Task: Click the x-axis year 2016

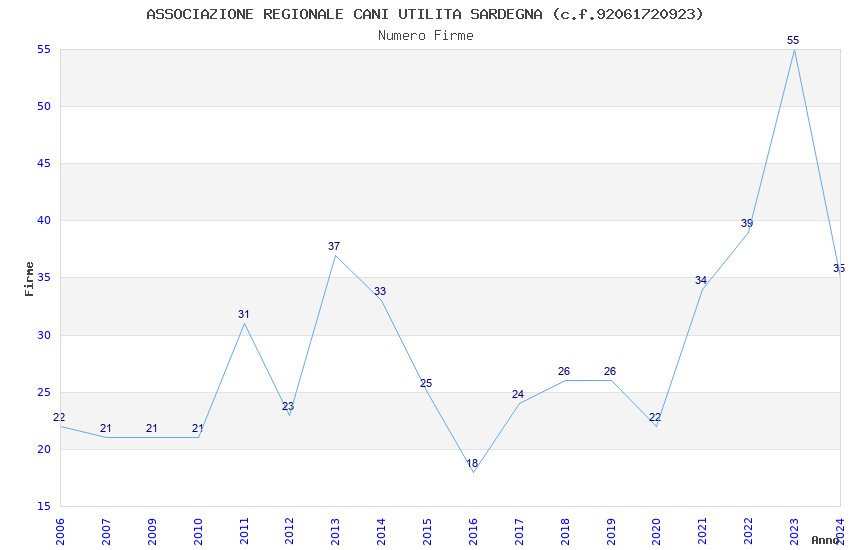Action: click(x=473, y=531)
